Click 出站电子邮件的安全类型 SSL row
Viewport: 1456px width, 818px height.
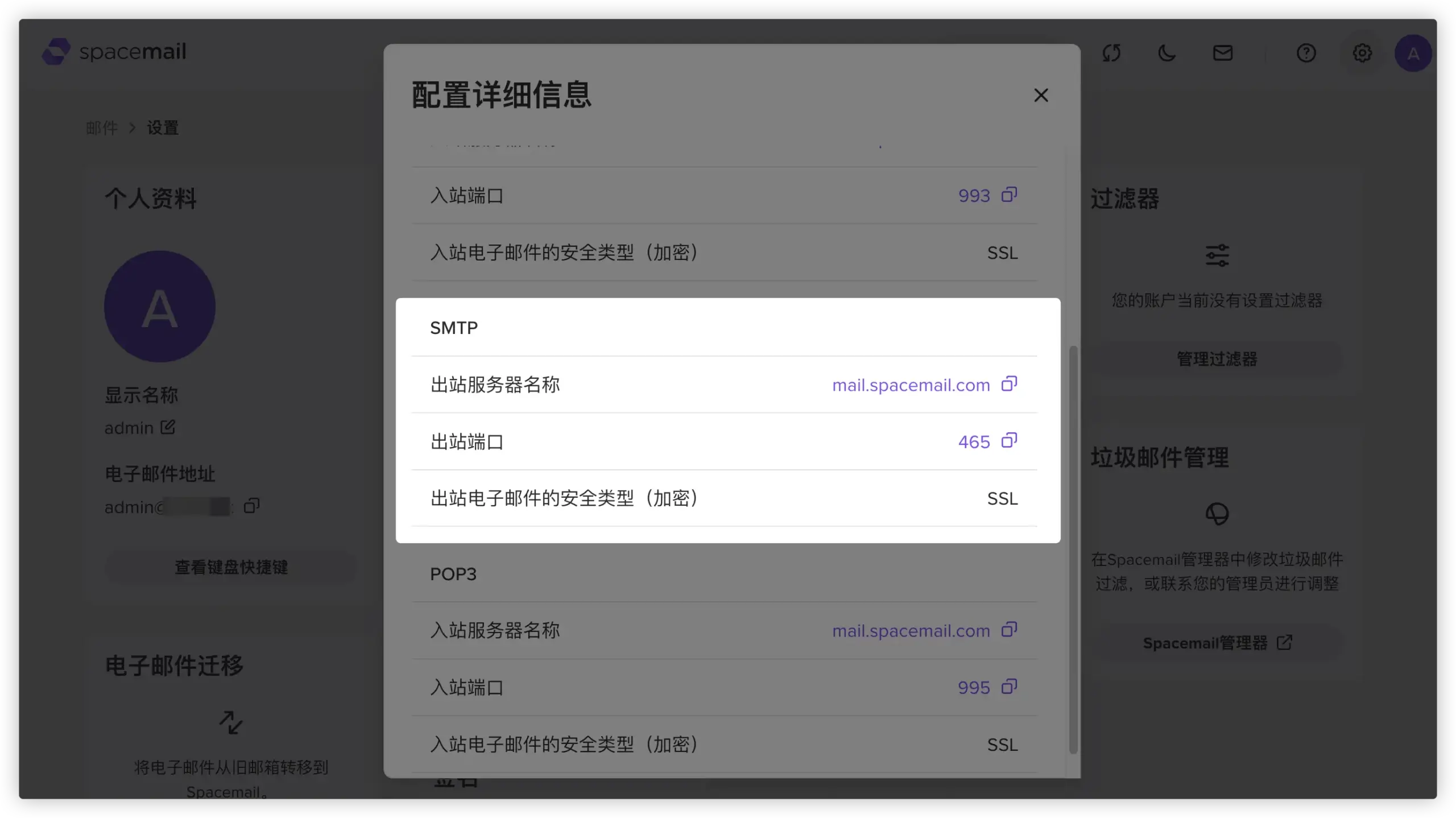tap(724, 498)
